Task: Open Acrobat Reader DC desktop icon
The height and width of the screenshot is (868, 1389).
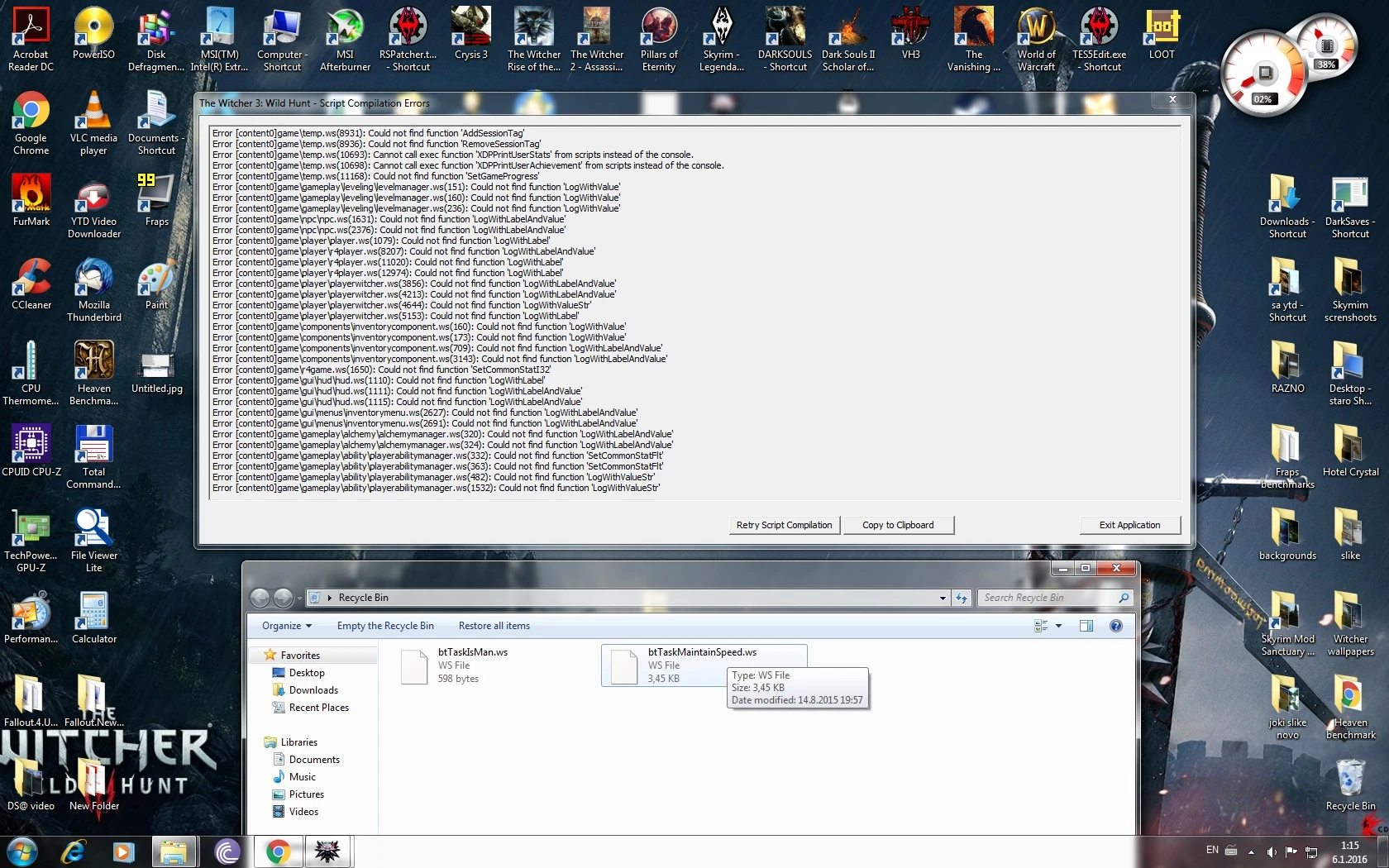Action: (31, 39)
